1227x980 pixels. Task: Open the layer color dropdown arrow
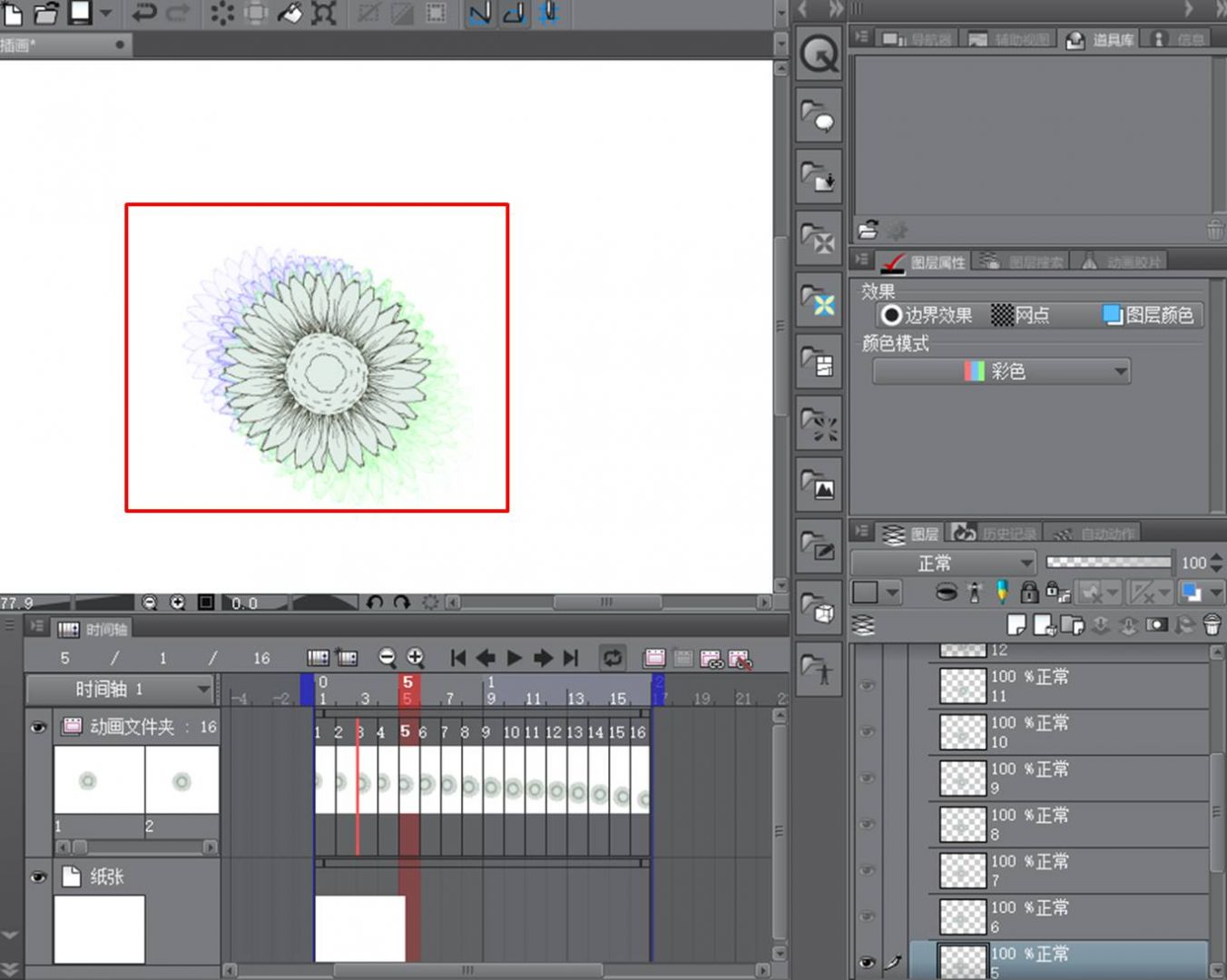pyautogui.click(x=1217, y=593)
